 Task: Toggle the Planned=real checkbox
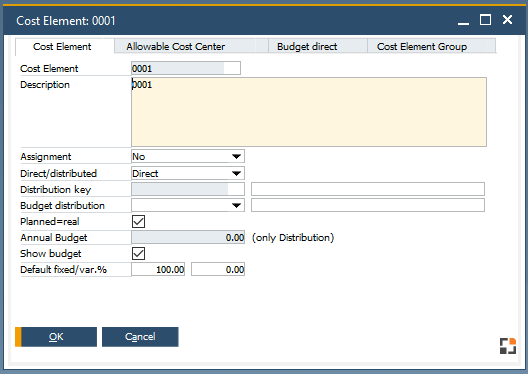pos(138,222)
